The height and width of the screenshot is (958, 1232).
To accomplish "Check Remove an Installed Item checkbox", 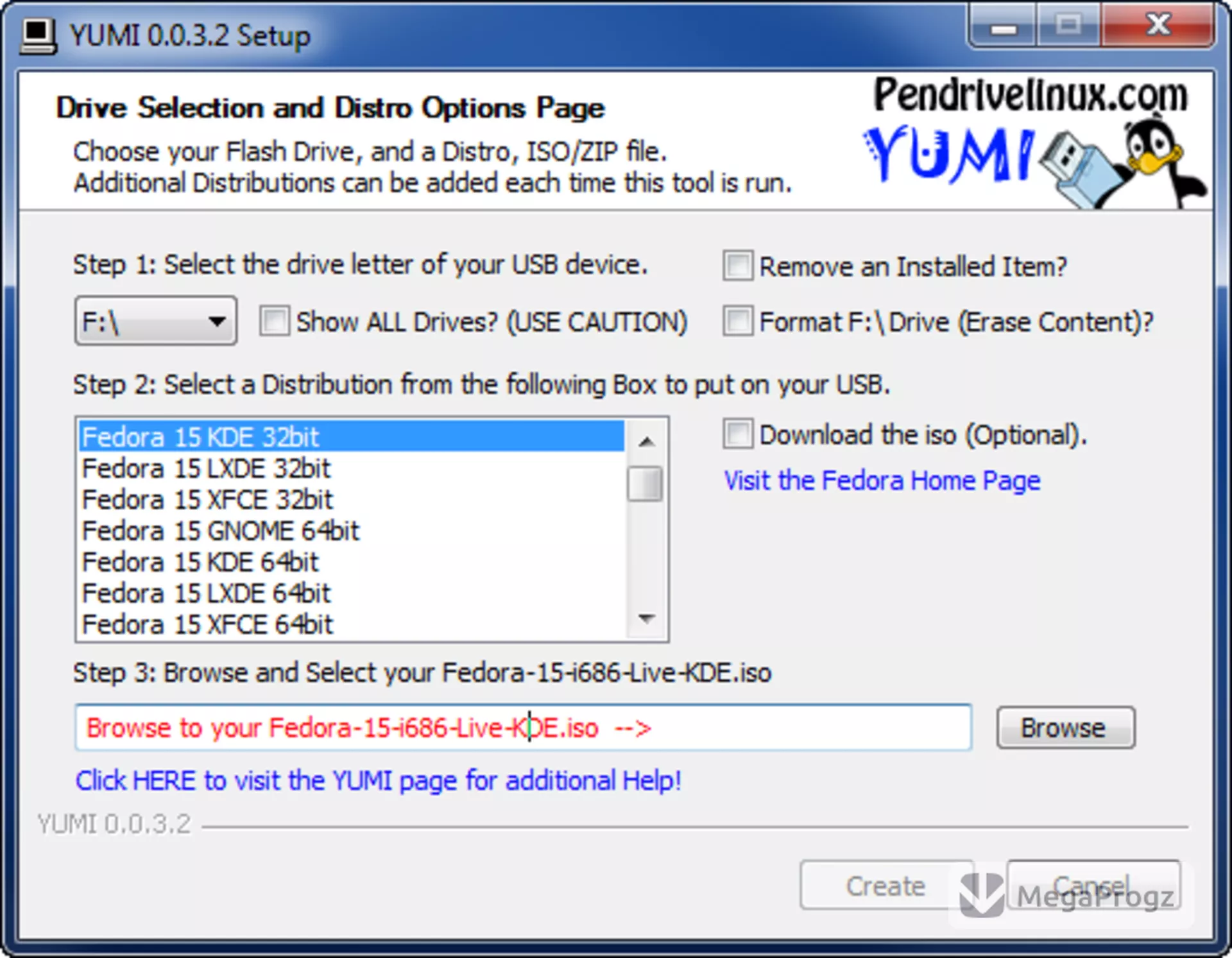I will (x=738, y=266).
